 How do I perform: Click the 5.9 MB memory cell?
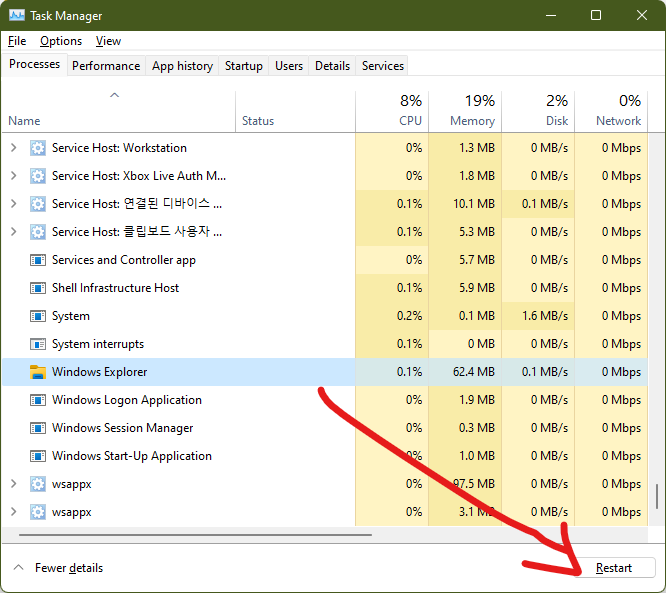(x=465, y=288)
